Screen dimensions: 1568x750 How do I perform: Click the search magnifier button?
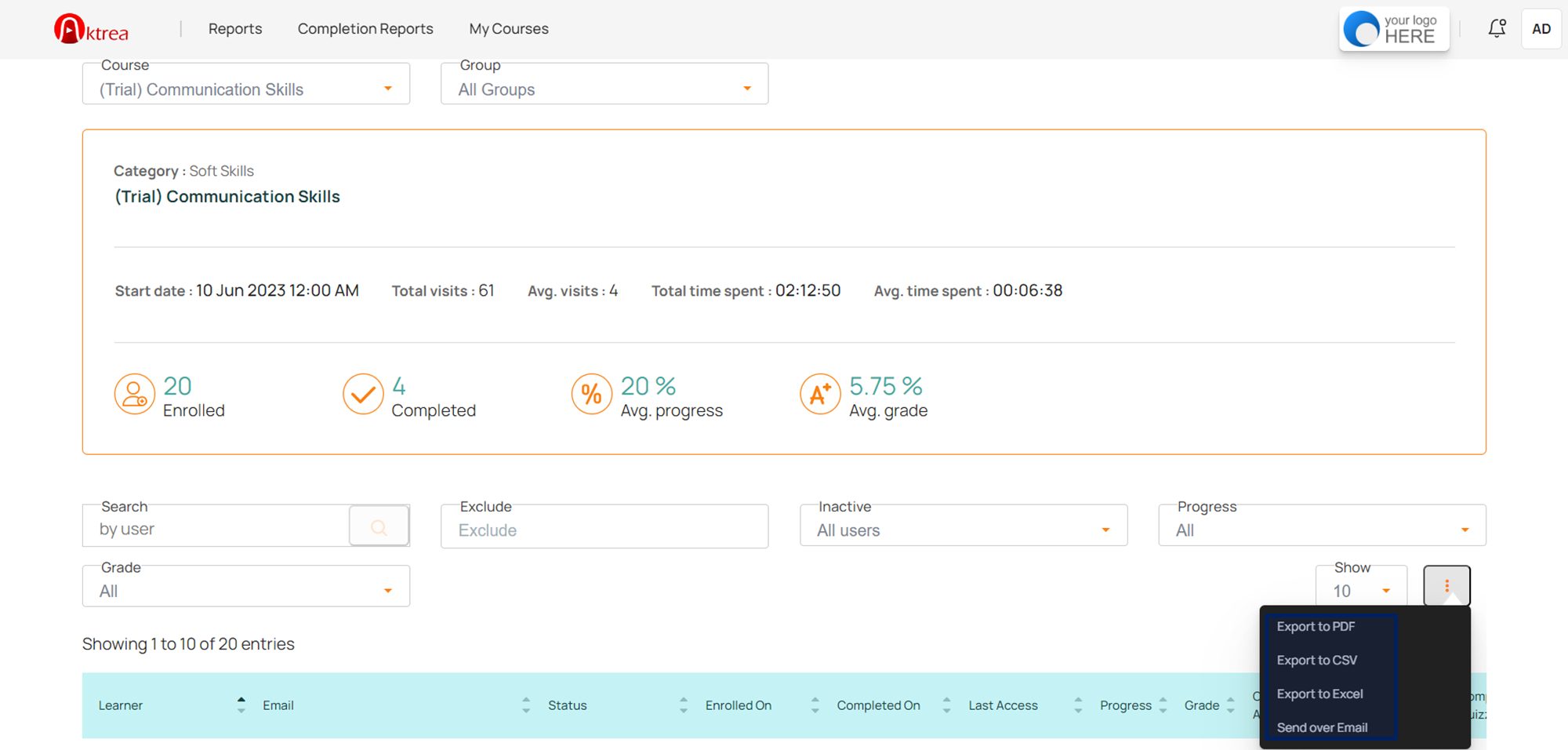(379, 526)
